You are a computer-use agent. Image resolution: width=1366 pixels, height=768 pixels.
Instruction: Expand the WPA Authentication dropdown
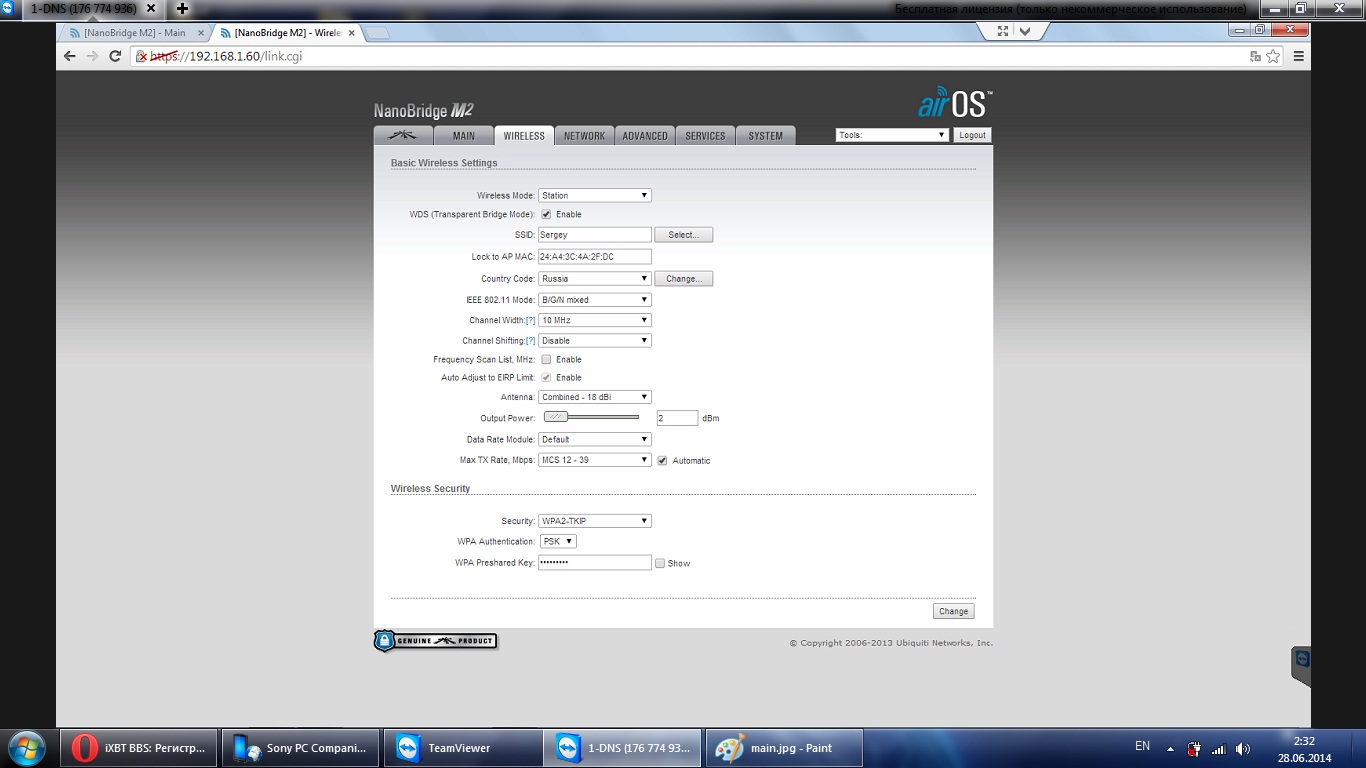[558, 541]
